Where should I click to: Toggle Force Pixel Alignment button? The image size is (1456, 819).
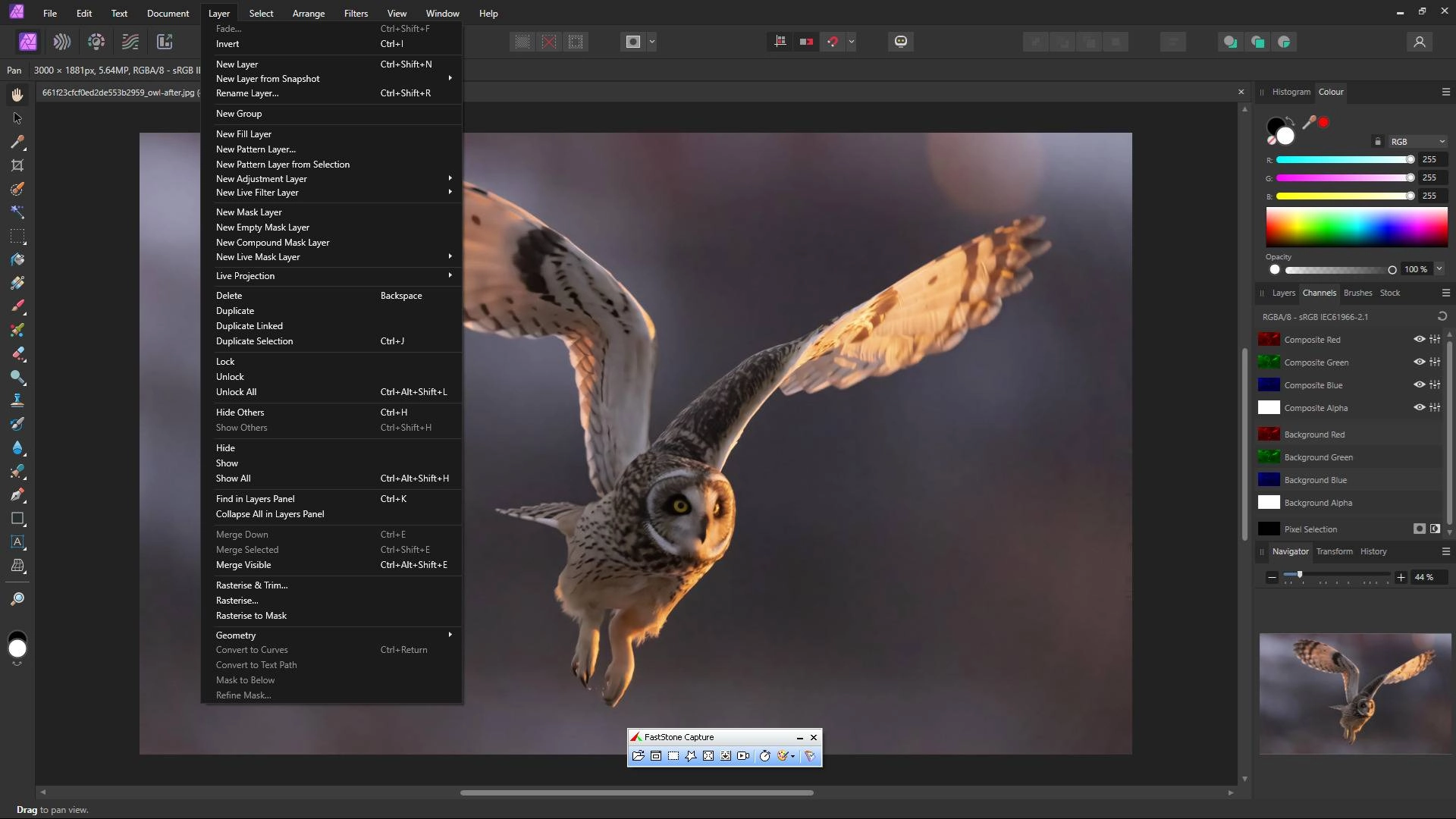780,42
